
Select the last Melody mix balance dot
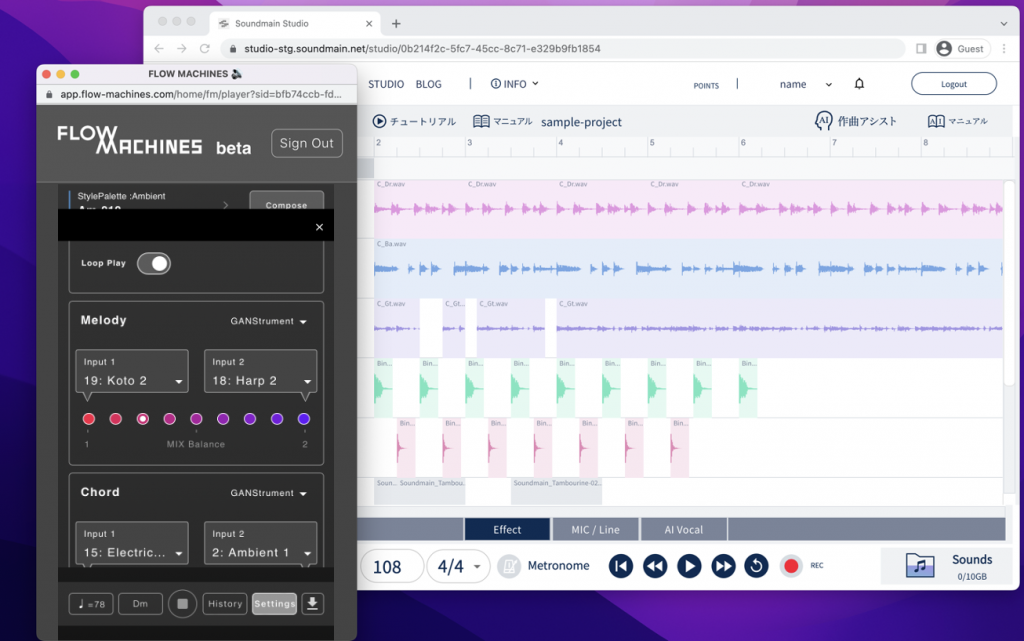(304, 419)
